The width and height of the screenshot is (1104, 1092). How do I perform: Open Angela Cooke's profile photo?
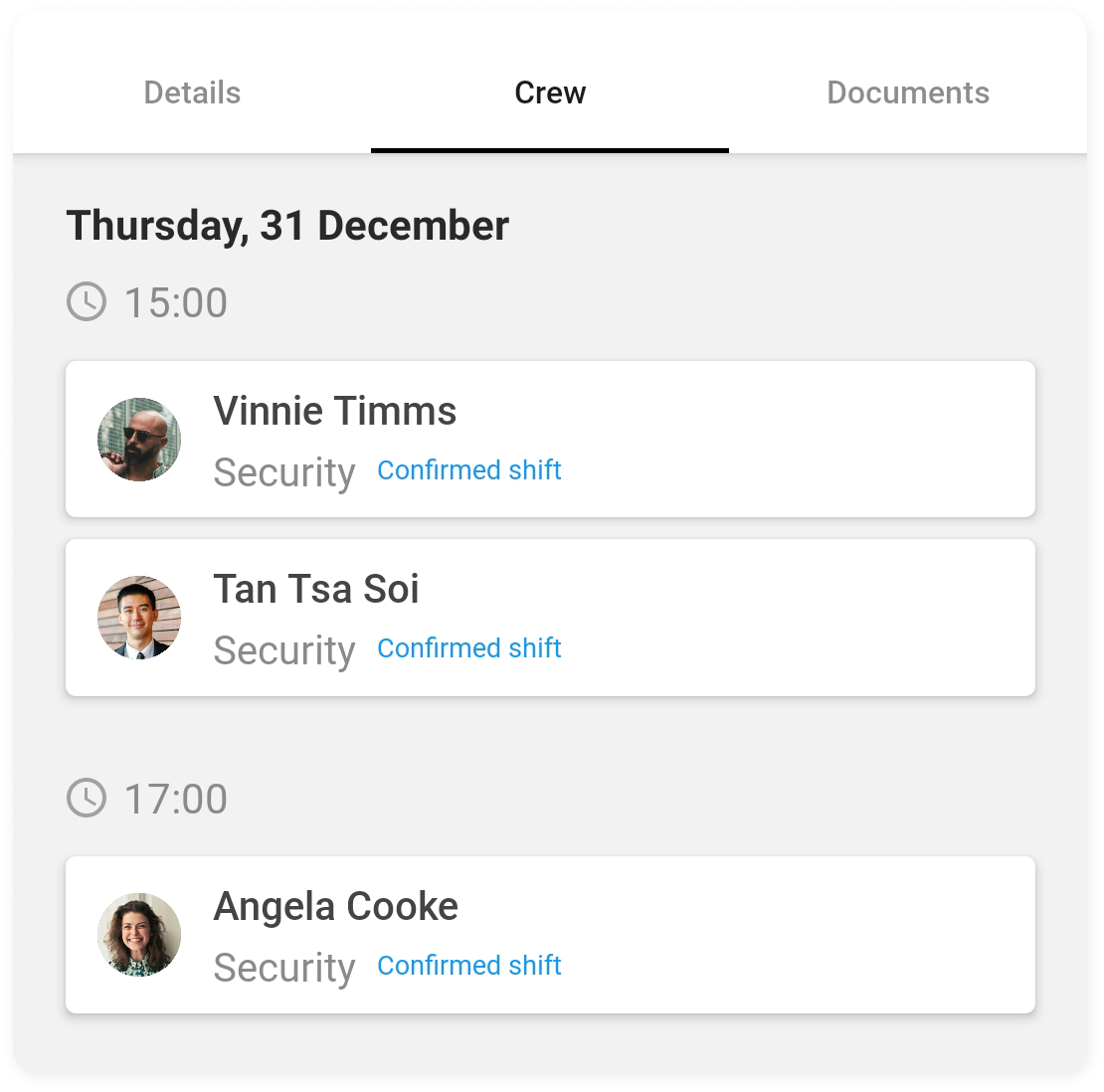coord(139,935)
